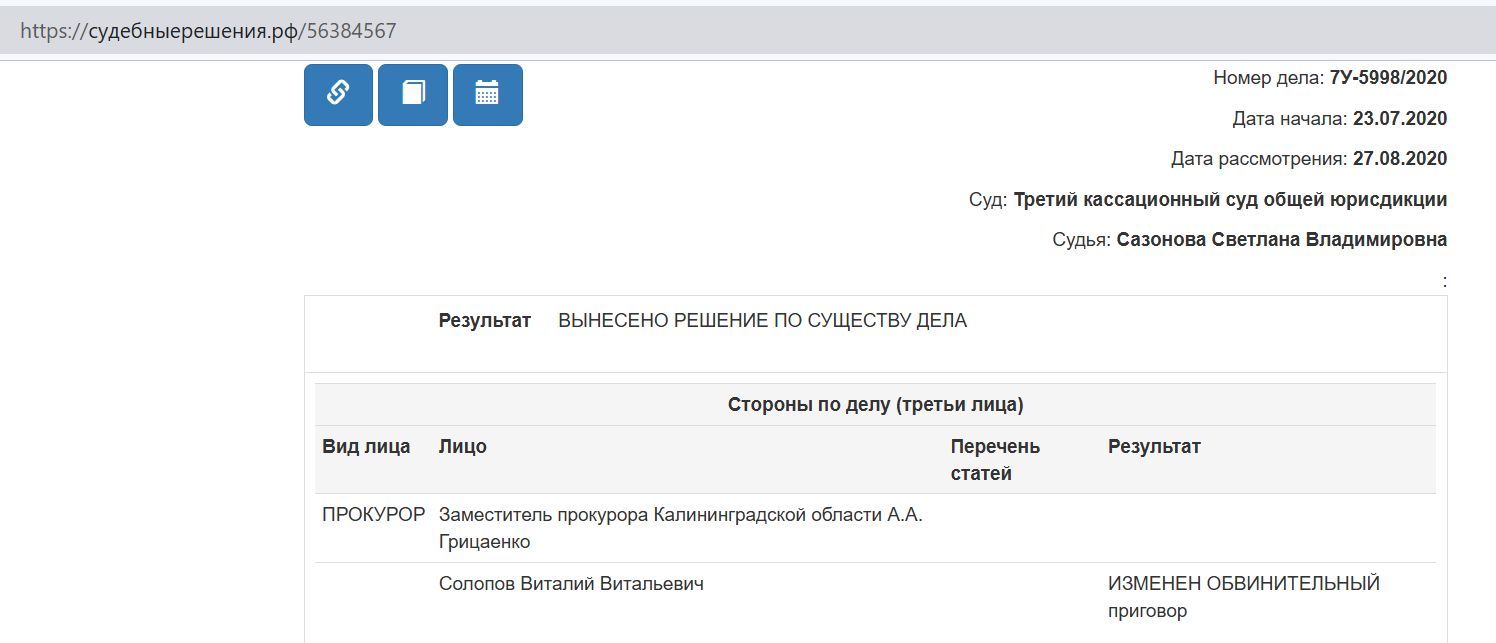The image size is (1496, 643).
Task: Click the name Солопов Виталий Витальевич
Action: (x=571, y=584)
